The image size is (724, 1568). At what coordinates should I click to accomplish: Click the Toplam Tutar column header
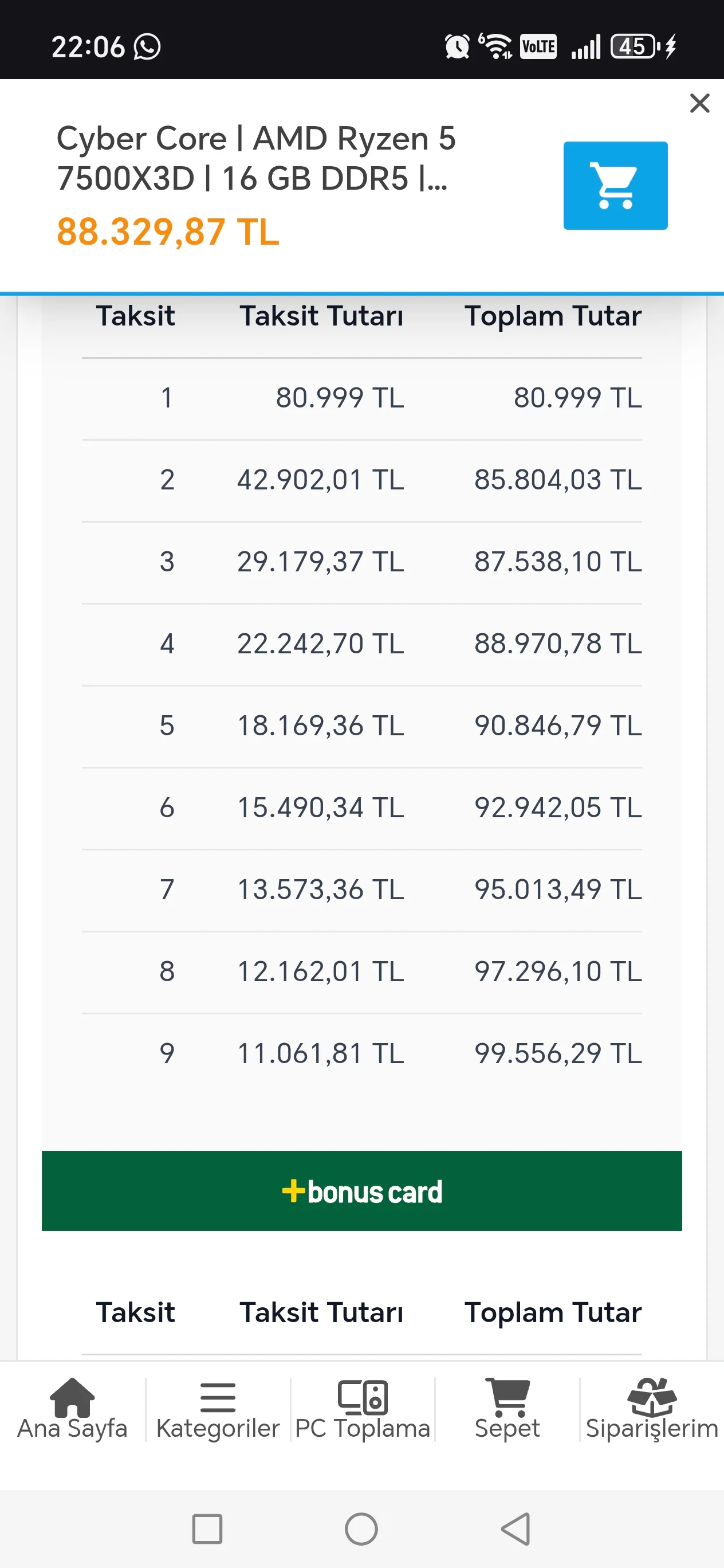pyautogui.click(x=553, y=316)
